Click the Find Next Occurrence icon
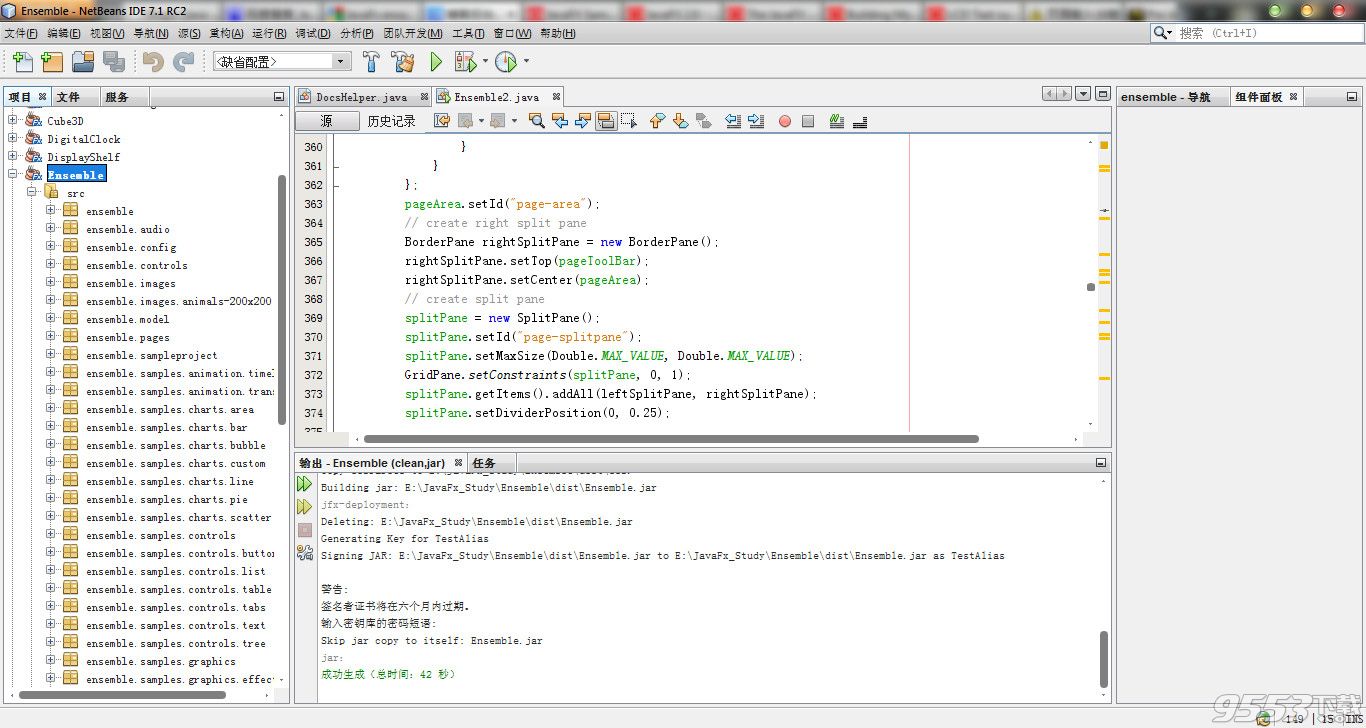The height and width of the screenshot is (728, 1366). 583,121
